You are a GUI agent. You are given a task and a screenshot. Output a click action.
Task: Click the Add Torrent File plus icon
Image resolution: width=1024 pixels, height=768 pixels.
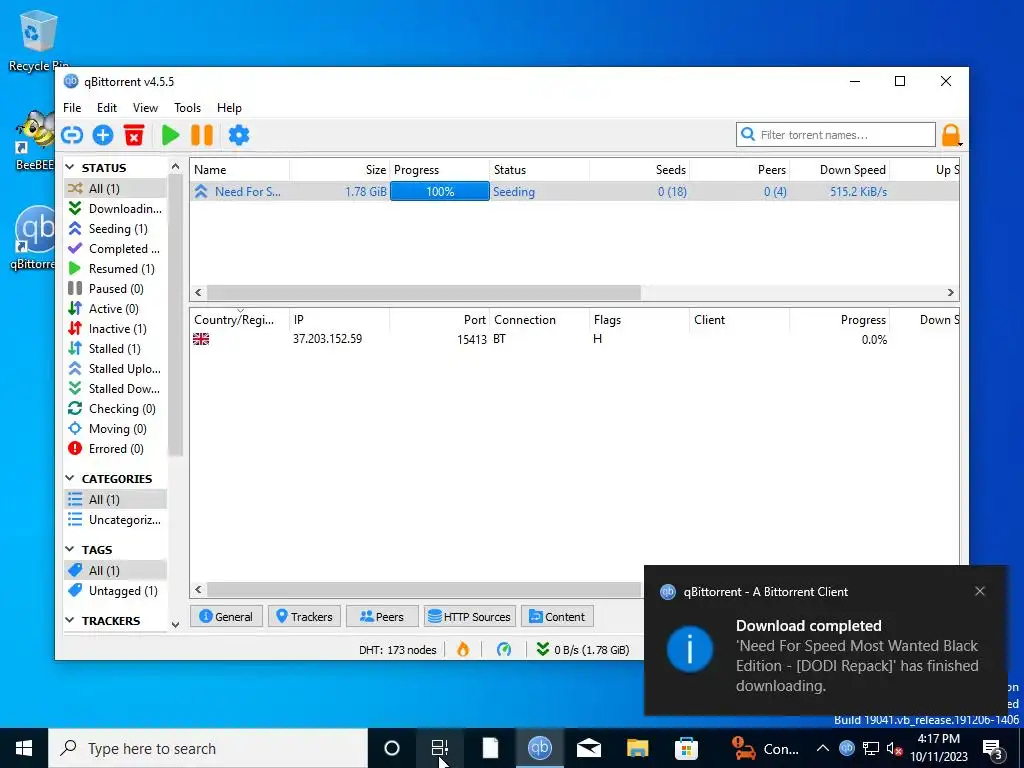103,135
